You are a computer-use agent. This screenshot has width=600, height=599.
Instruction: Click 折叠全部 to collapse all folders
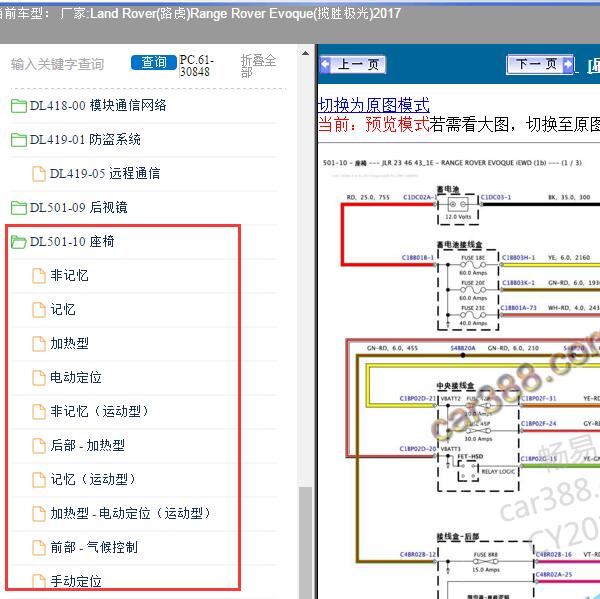click(258, 66)
